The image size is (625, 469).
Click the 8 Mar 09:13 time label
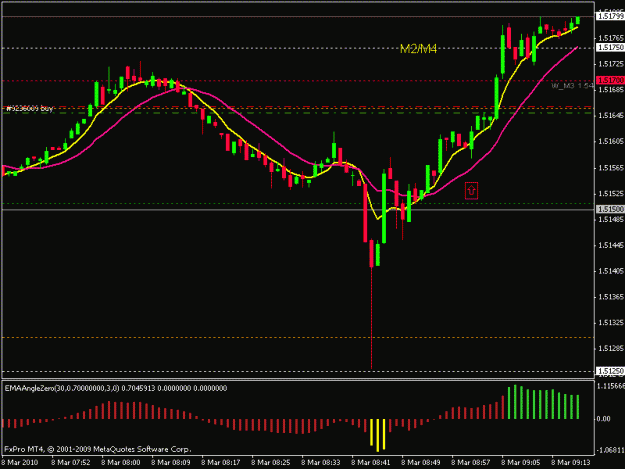[x=571, y=463]
